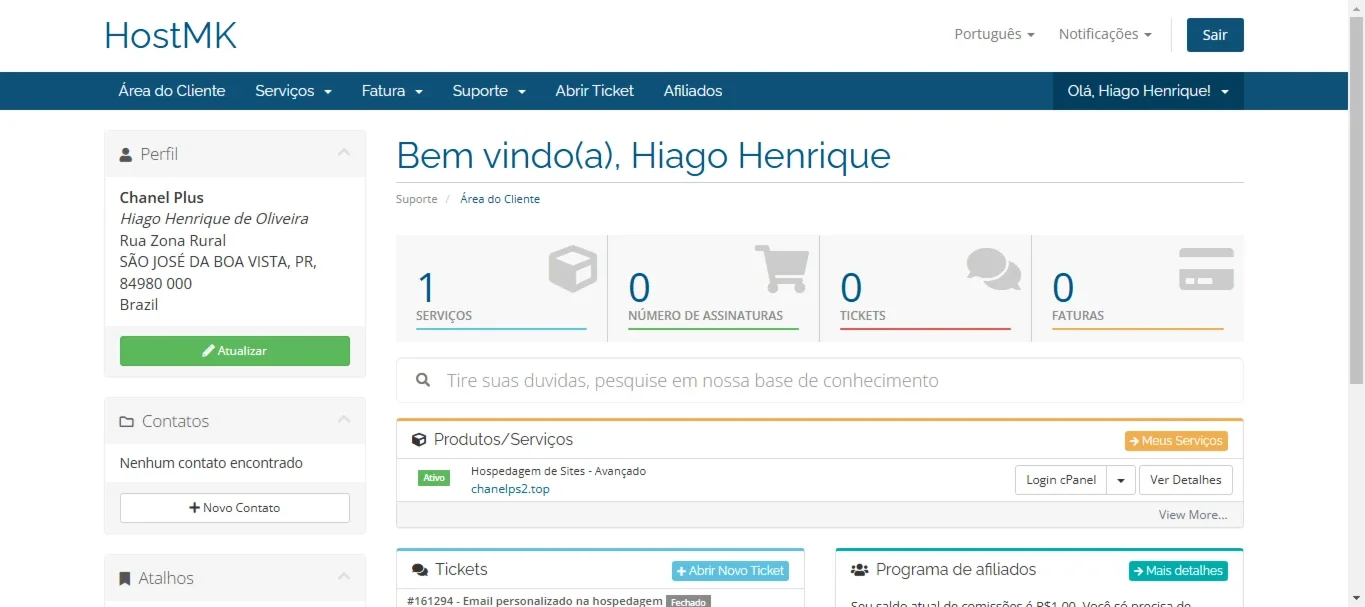Click the Atalhos bookmark icon
Screen dimensions: 1365x607
point(125,579)
